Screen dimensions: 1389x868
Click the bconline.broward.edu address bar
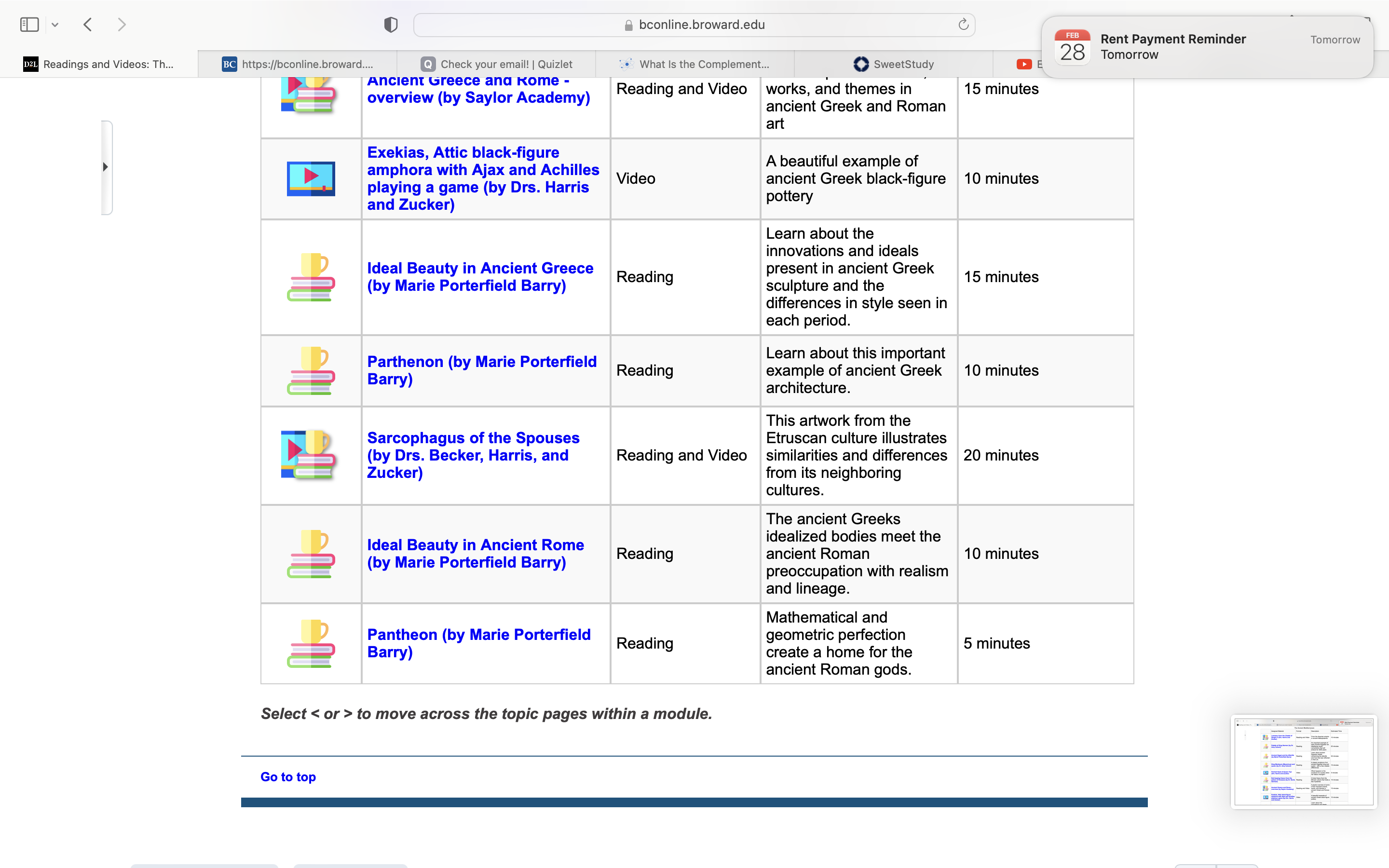point(694,25)
